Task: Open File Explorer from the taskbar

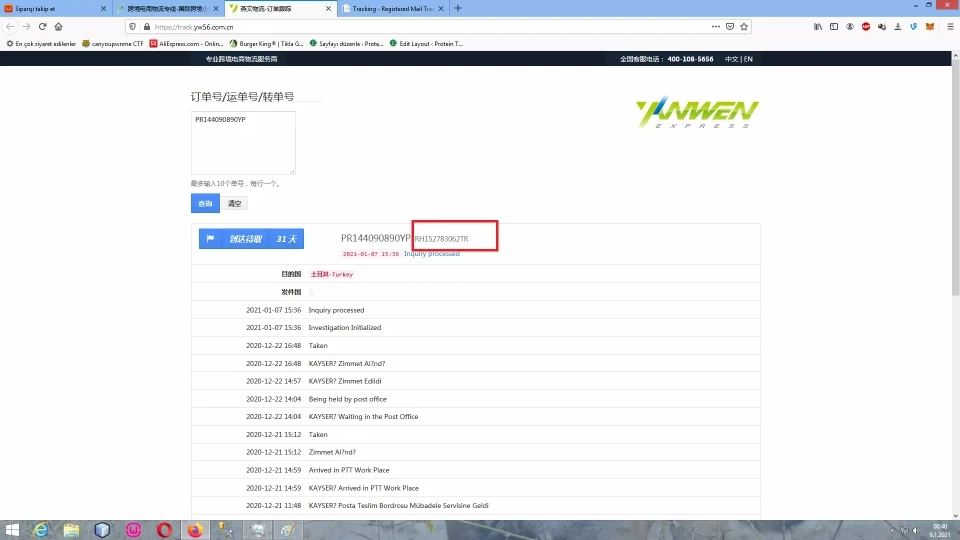Action: point(72,530)
